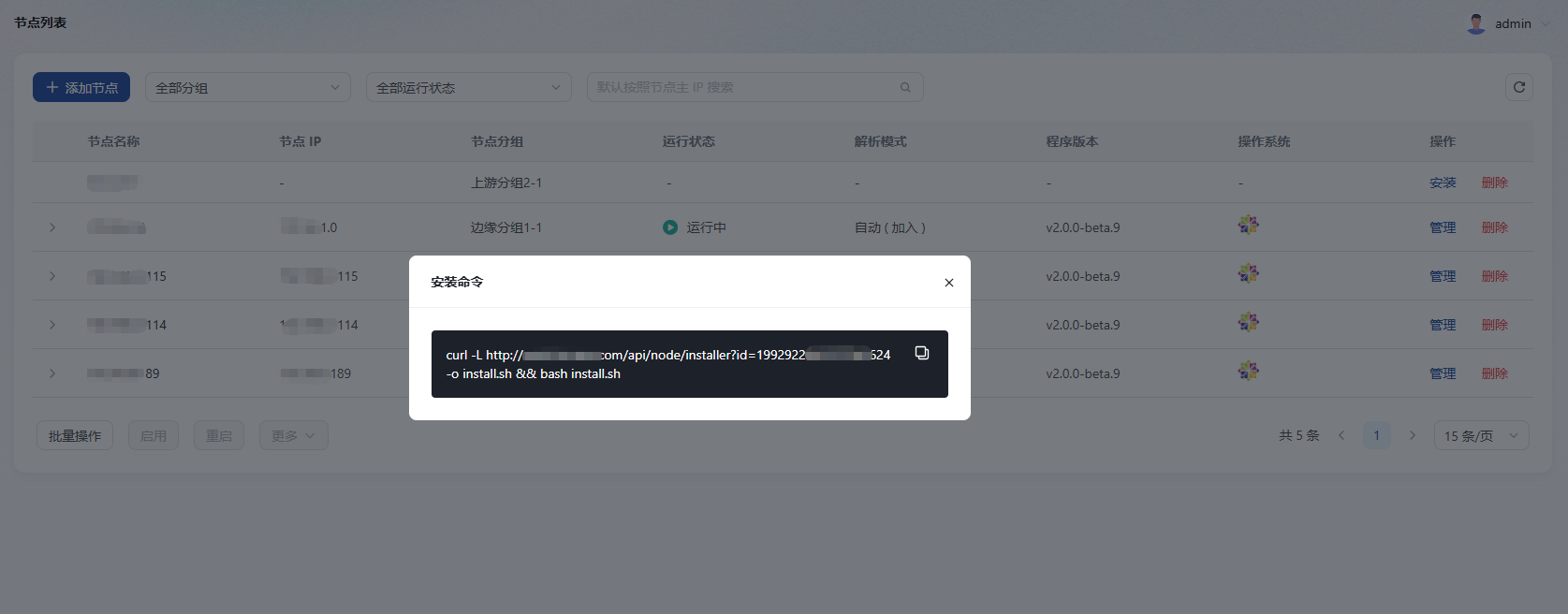
Task: Open the admin user menu
Action: point(1507,23)
